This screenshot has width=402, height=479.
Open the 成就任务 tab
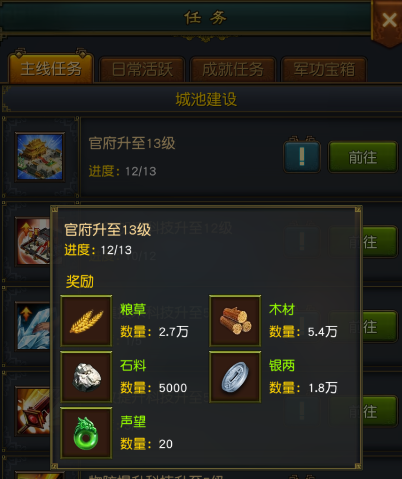click(233, 69)
